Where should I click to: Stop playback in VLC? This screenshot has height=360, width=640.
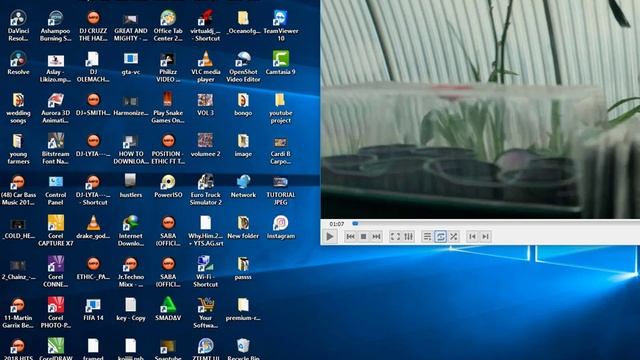pos(363,236)
